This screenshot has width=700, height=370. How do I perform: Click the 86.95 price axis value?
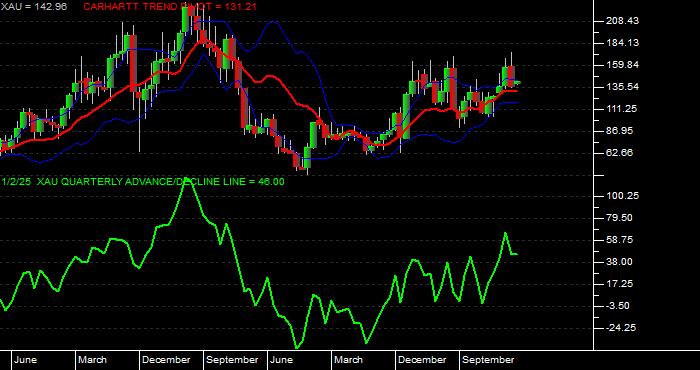point(620,131)
